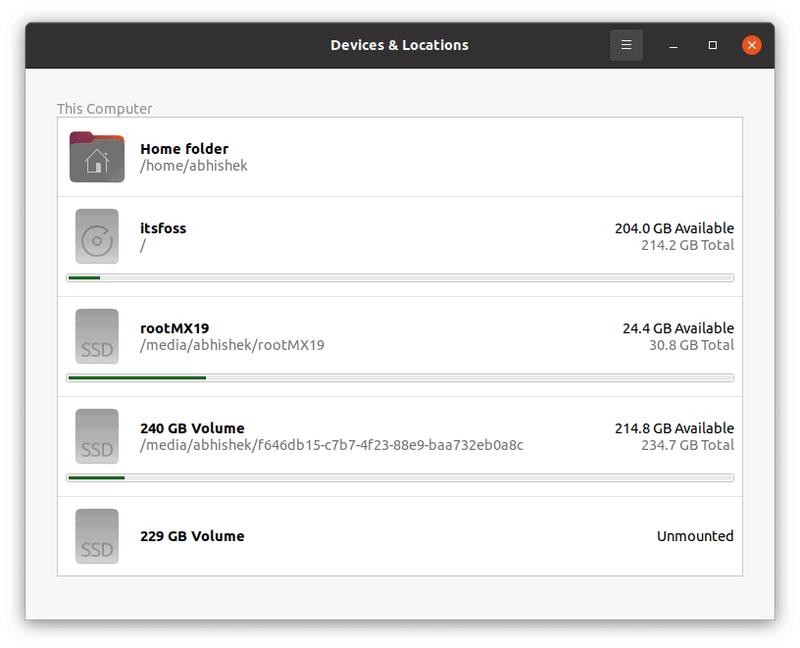Click the Home folder icon
Screen dimensions: 800x648
[x=97, y=157]
